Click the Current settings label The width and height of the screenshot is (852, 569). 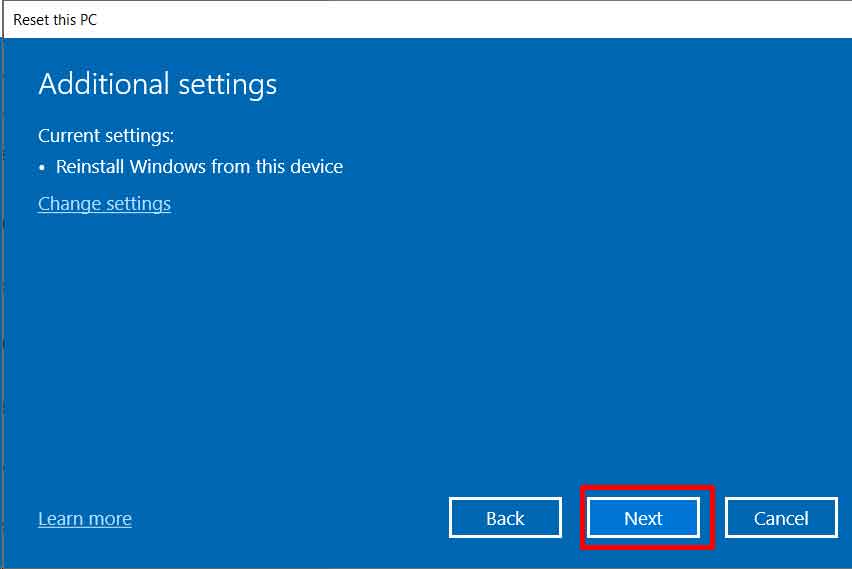click(x=106, y=135)
